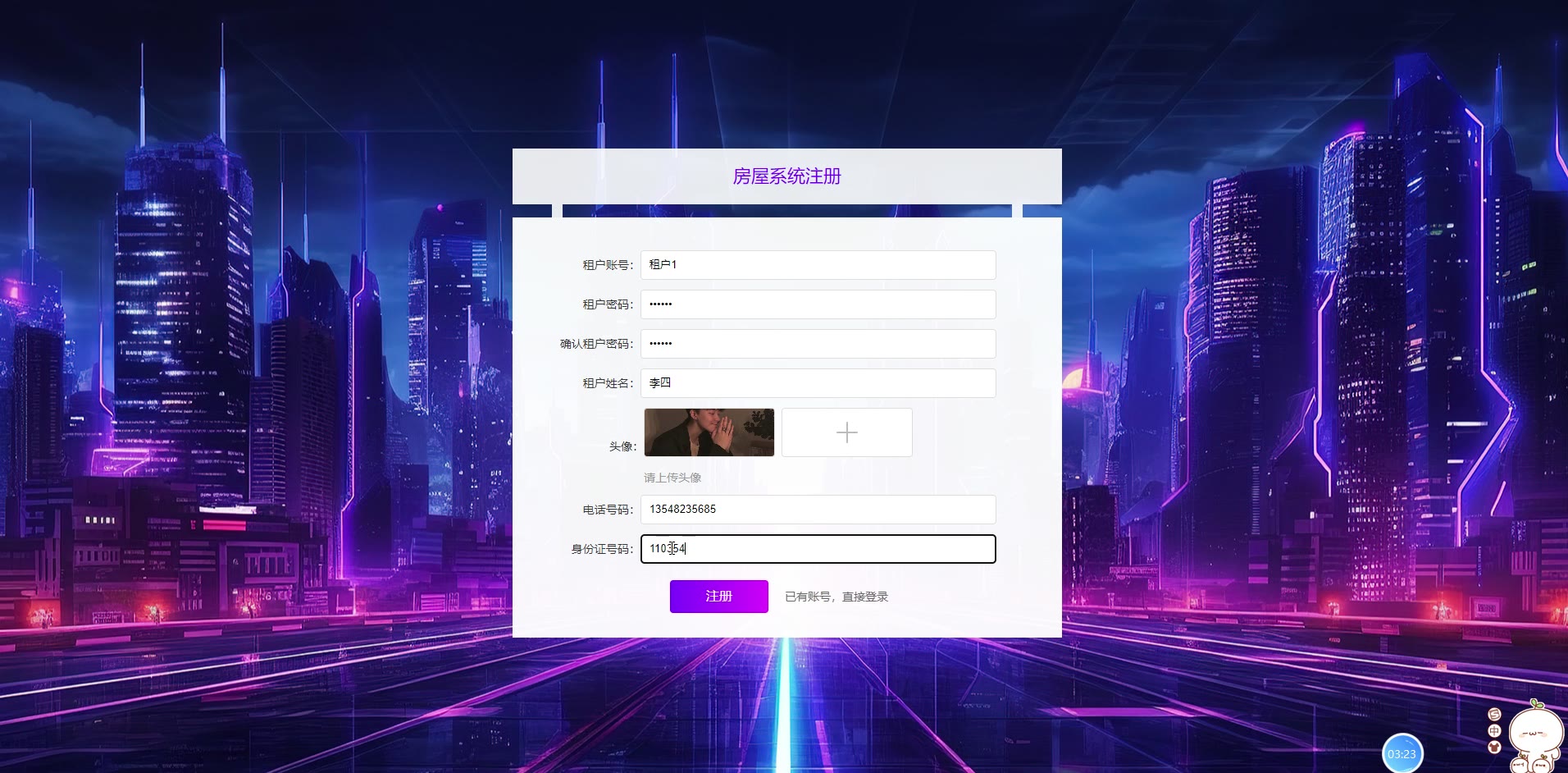
Task: Focus the 租户账号 input field
Action: (x=818, y=265)
